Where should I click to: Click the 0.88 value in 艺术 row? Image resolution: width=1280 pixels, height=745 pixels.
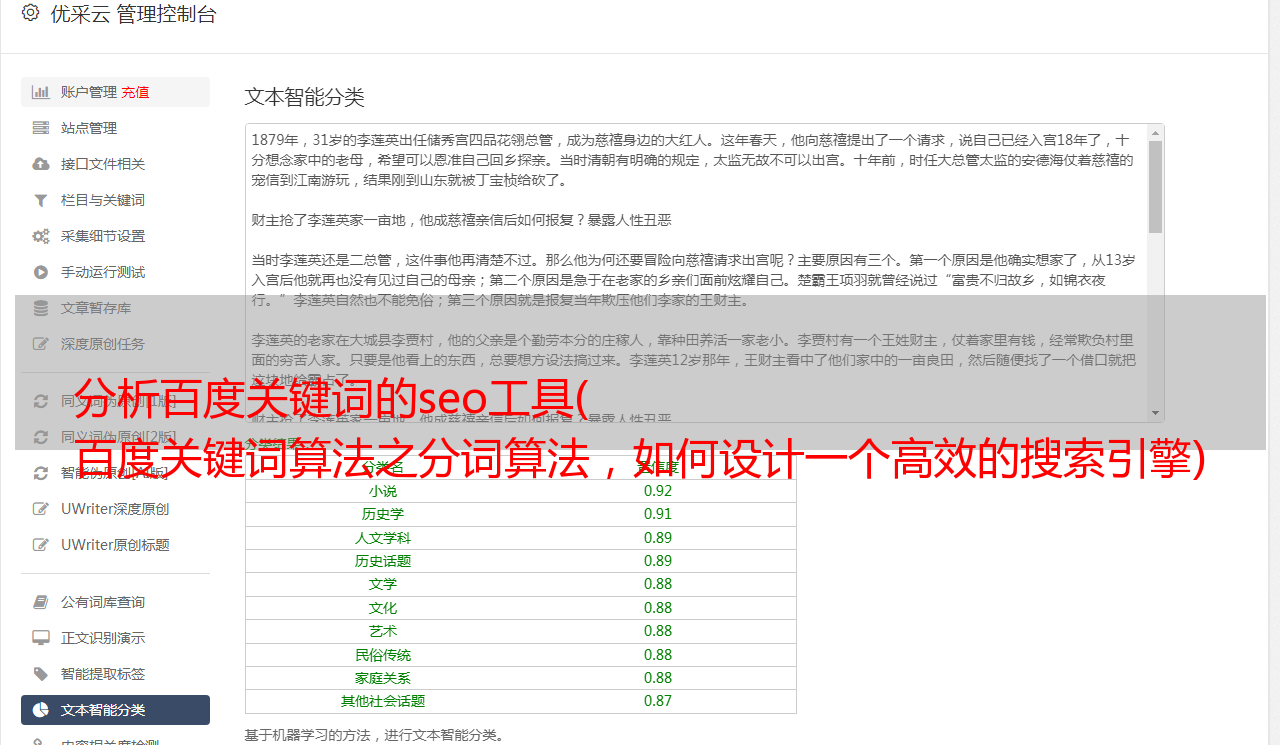click(x=658, y=631)
